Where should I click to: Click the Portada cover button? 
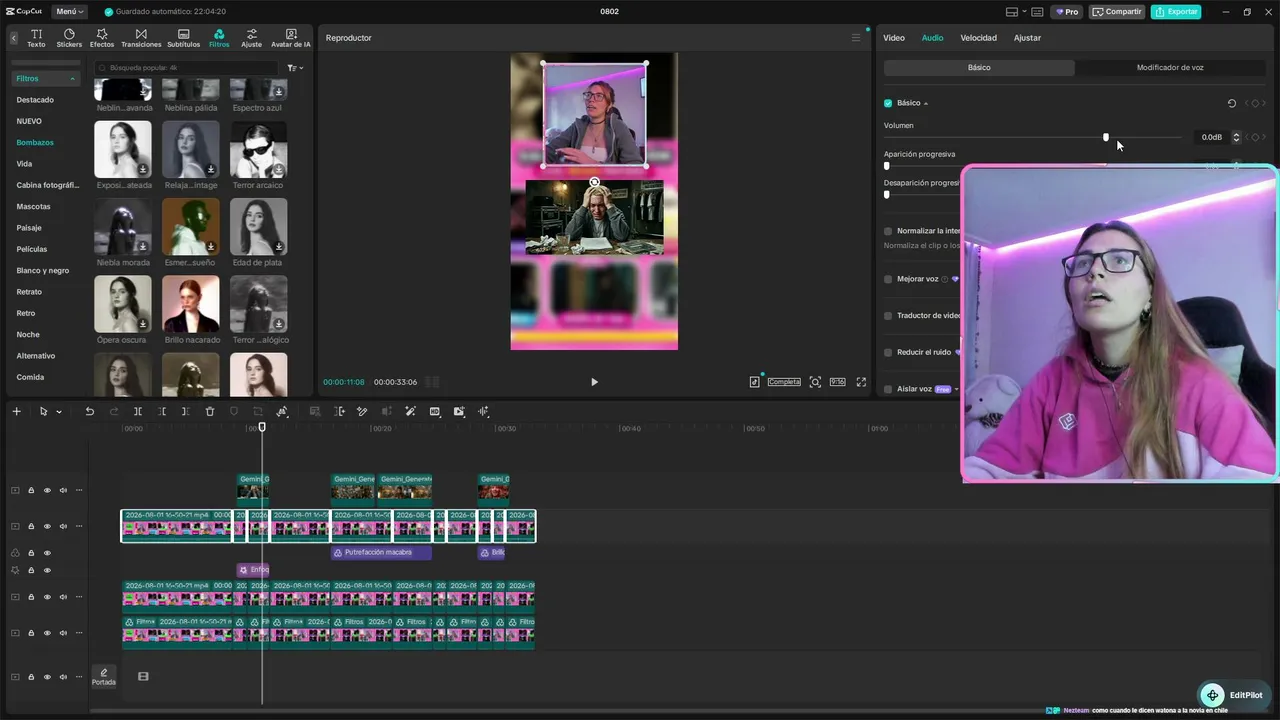click(x=104, y=677)
